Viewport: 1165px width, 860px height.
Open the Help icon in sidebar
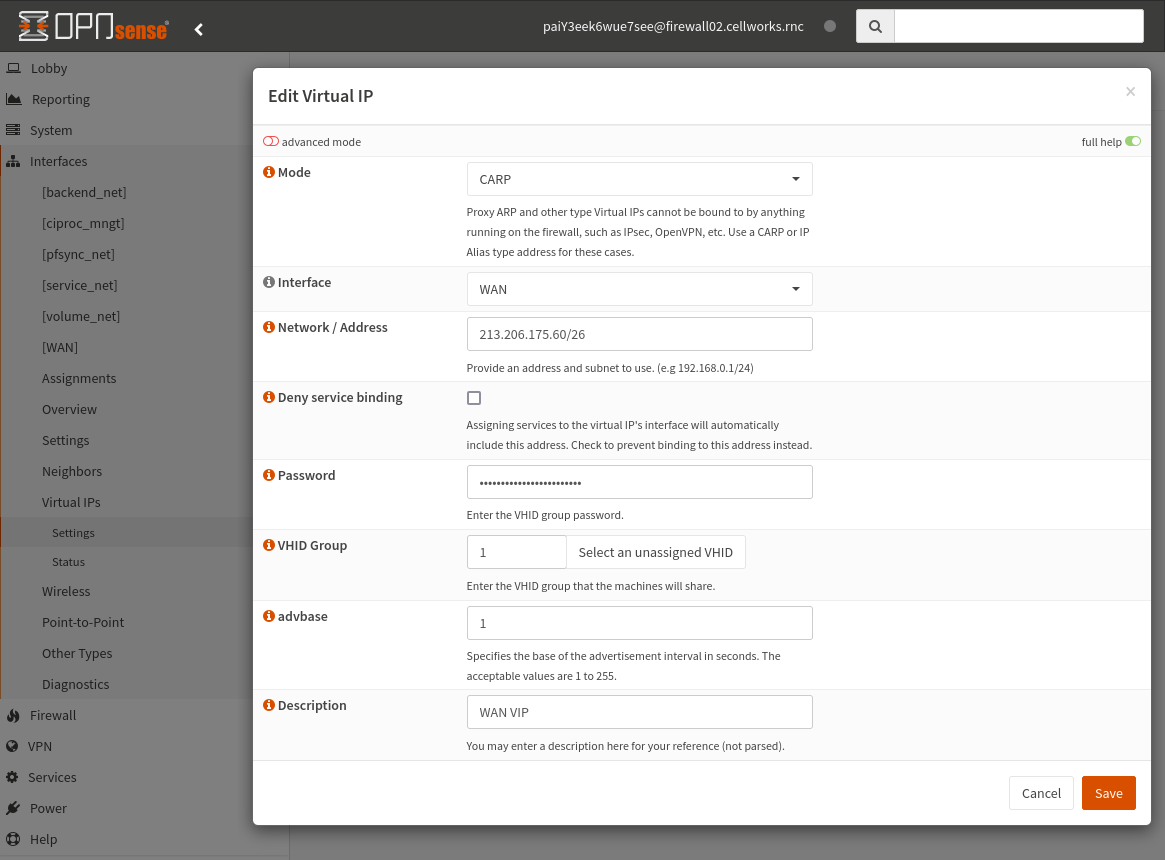pos(13,839)
